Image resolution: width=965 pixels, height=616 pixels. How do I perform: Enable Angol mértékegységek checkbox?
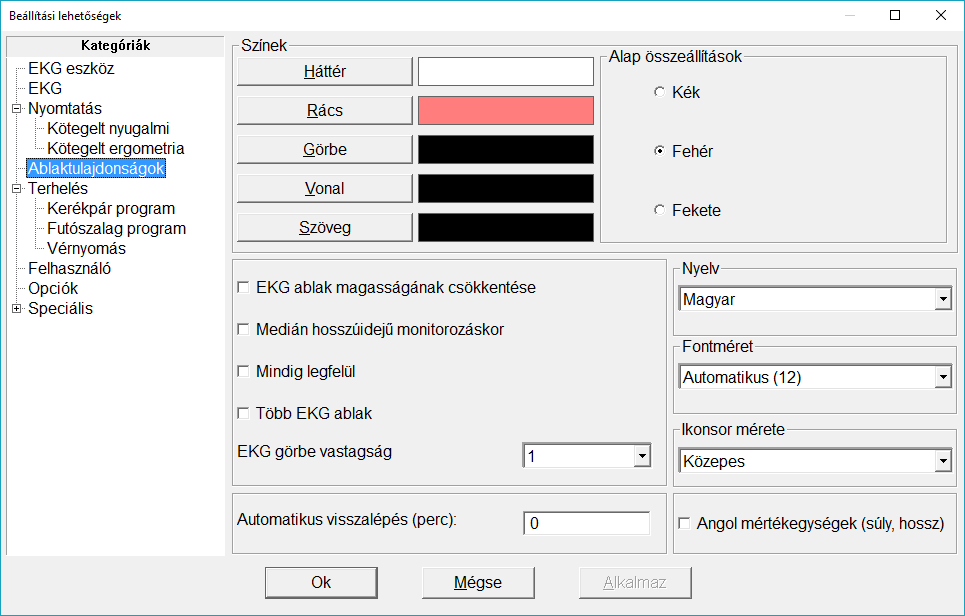pos(684,523)
